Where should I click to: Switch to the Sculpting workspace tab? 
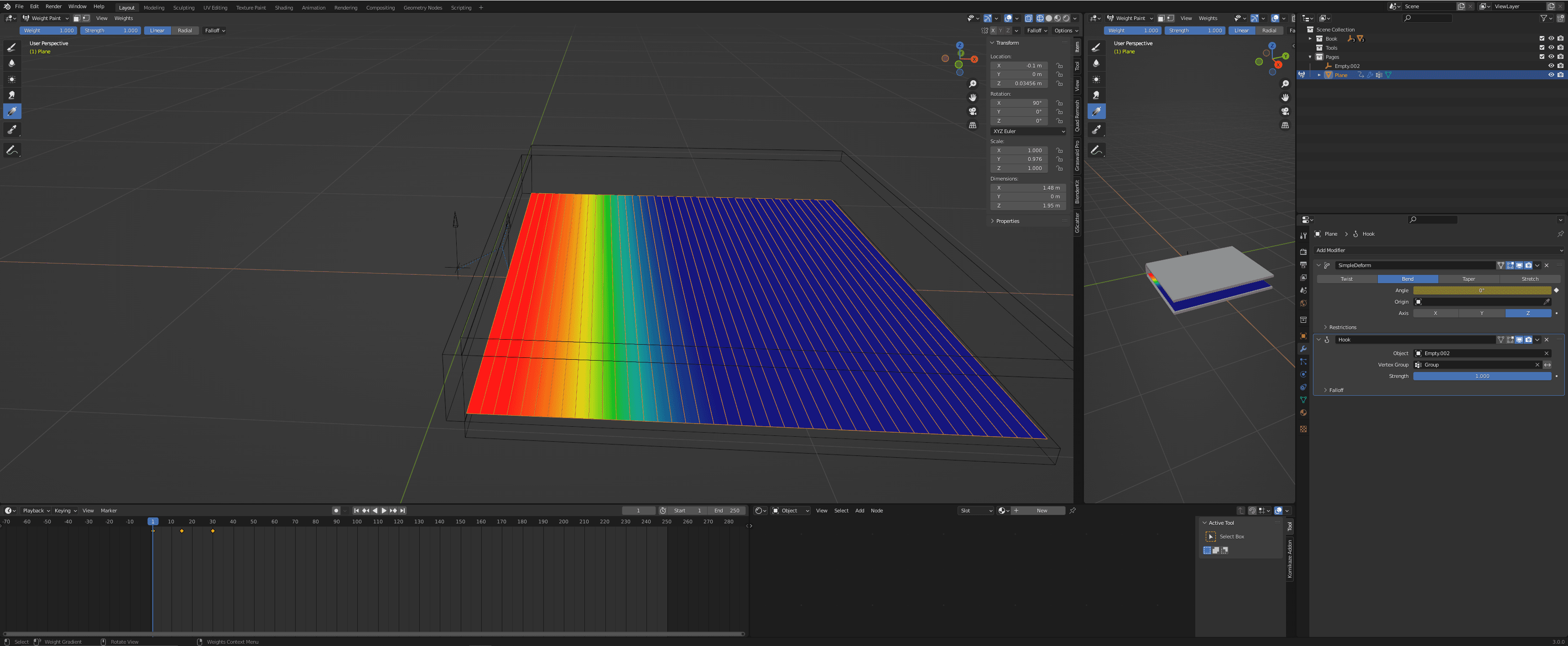[x=183, y=8]
